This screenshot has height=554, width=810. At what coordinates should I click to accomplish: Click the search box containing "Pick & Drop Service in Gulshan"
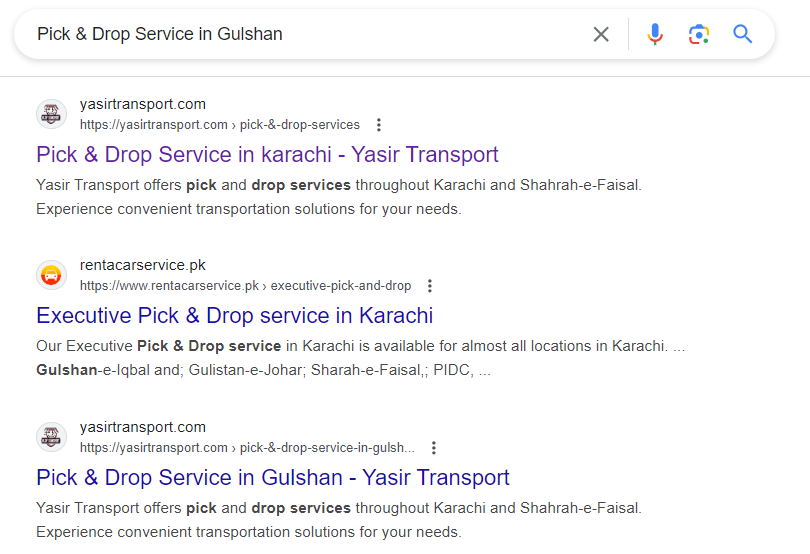[x=300, y=34]
